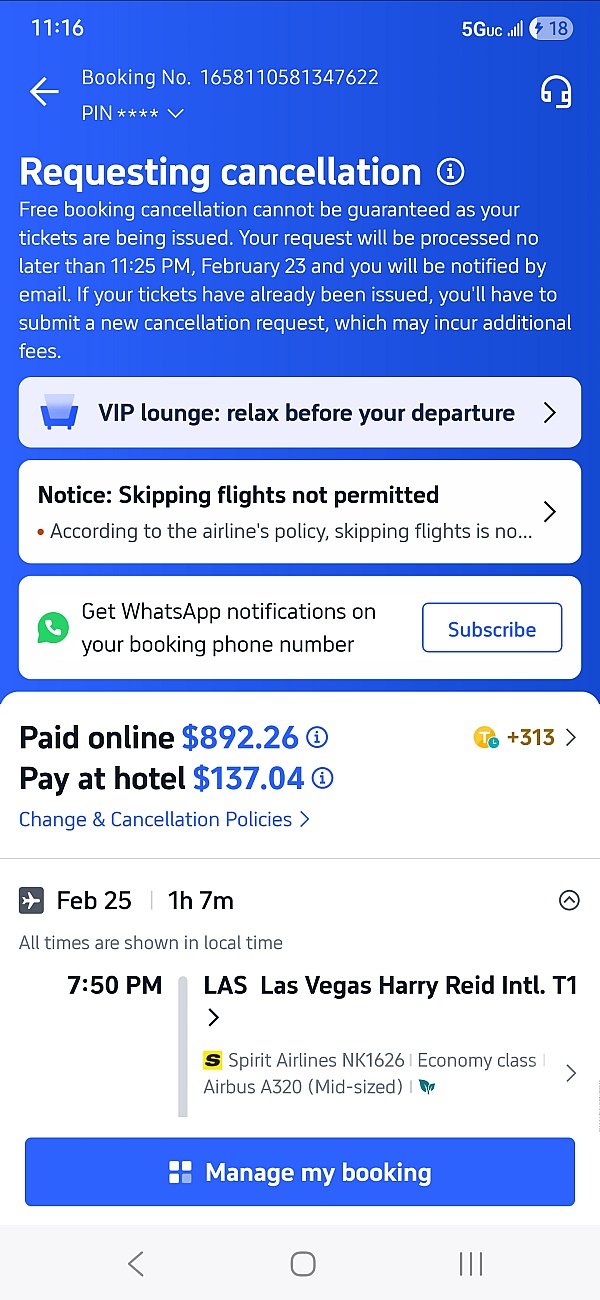Open customer support headset icon
The image size is (600, 1300).
point(556,92)
